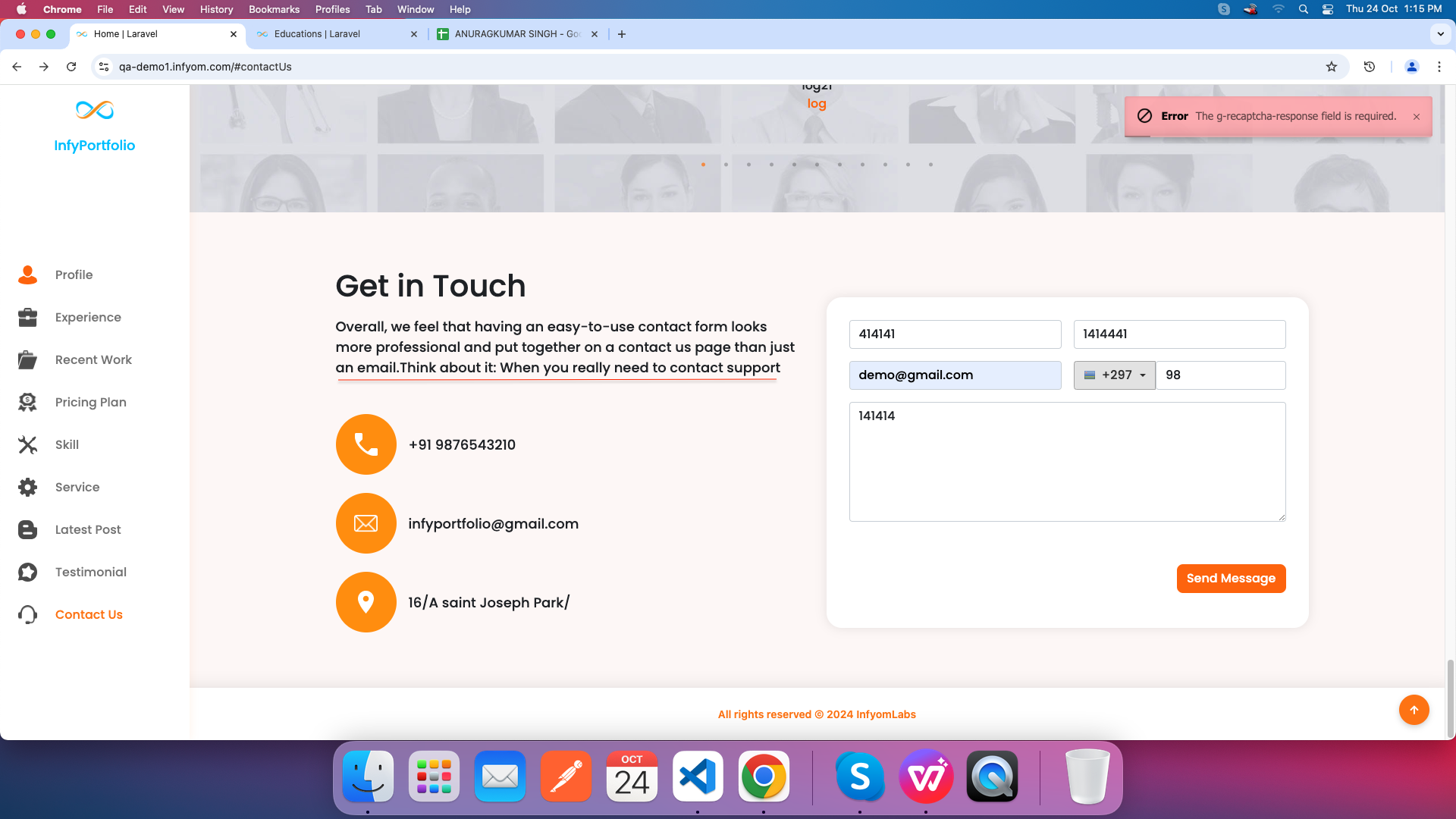Expand the Chrome tab search chevron
Viewport: 1456px width, 819px height.
point(1440,34)
